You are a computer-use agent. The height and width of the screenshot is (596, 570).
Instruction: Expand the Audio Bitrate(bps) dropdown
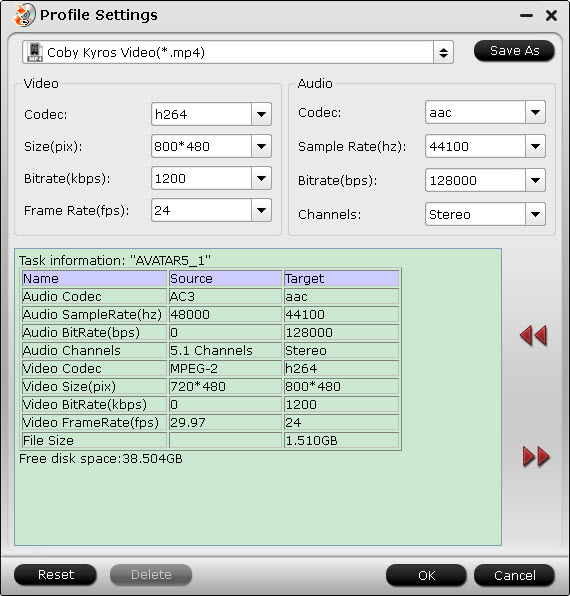pyautogui.click(x=535, y=180)
